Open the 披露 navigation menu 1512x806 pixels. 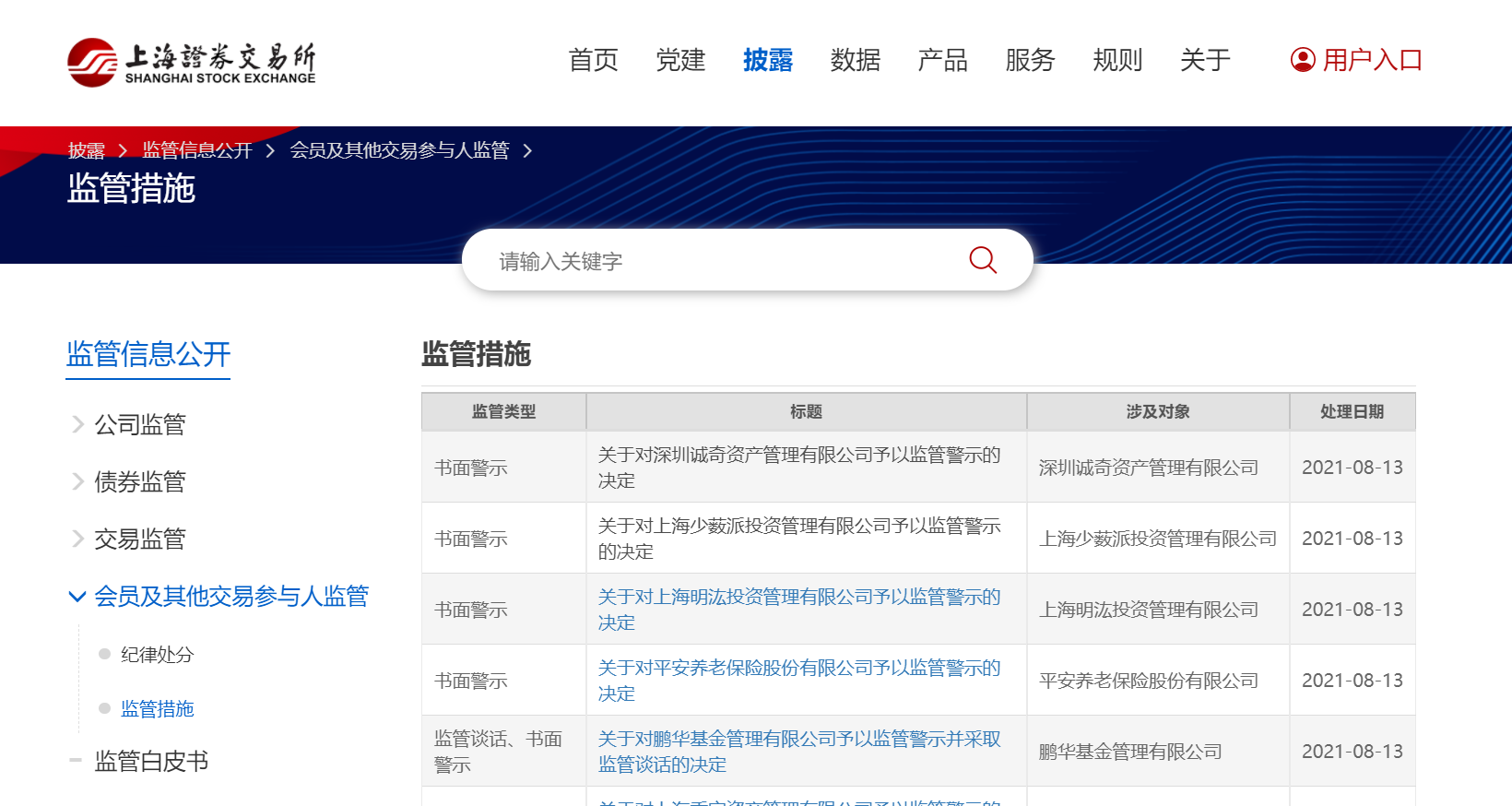(x=768, y=60)
